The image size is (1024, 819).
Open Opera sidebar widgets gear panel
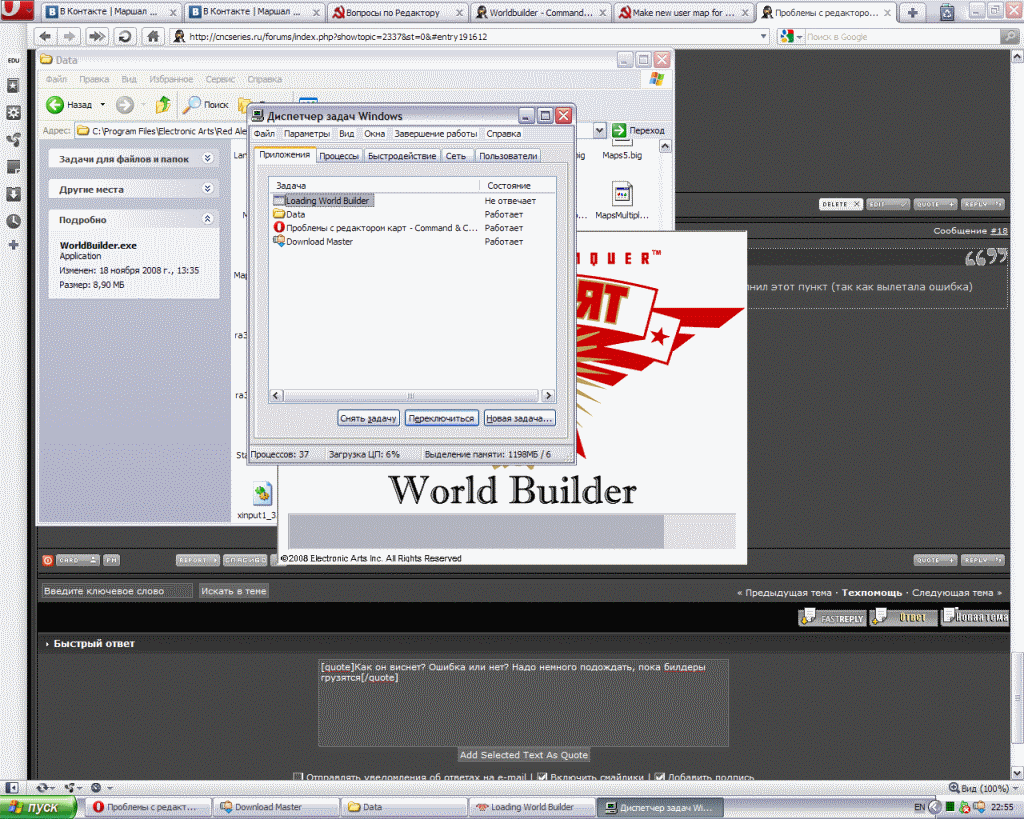pyautogui.click(x=13, y=112)
